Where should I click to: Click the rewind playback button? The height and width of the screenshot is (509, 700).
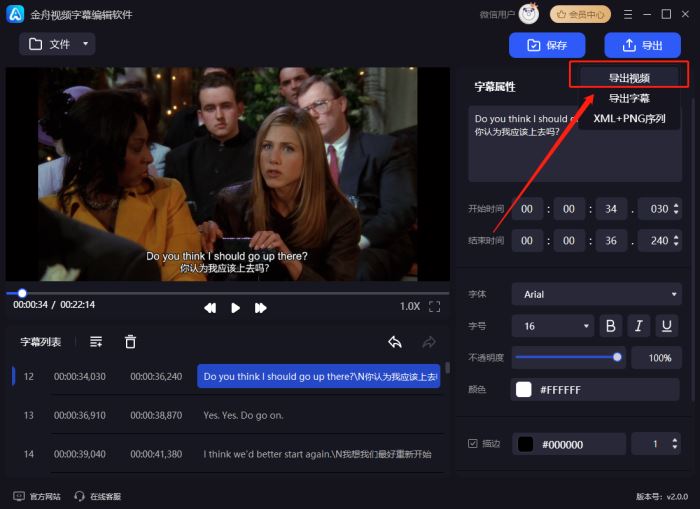pyautogui.click(x=210, y=308)
